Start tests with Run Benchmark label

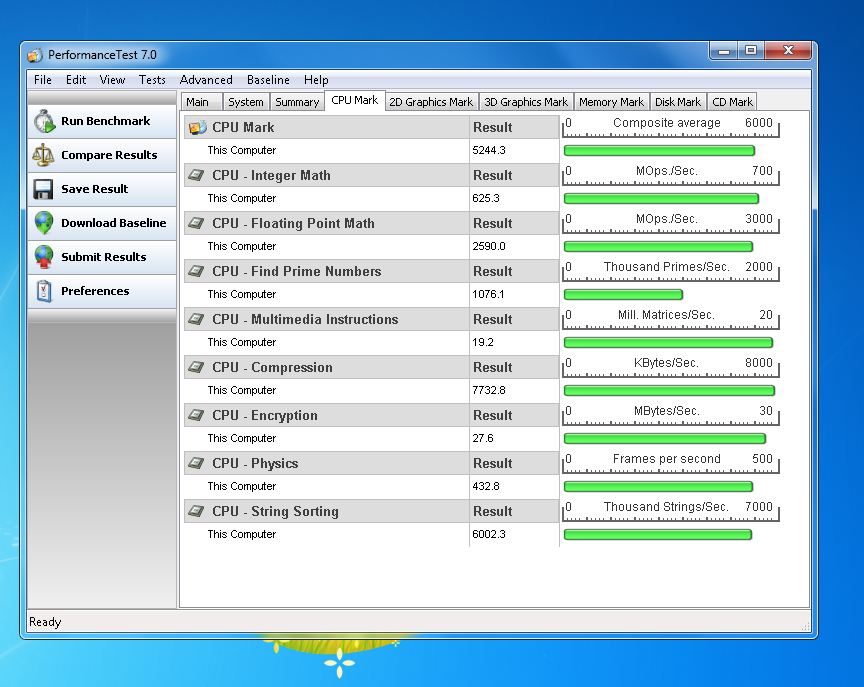(x=105, y=121)
